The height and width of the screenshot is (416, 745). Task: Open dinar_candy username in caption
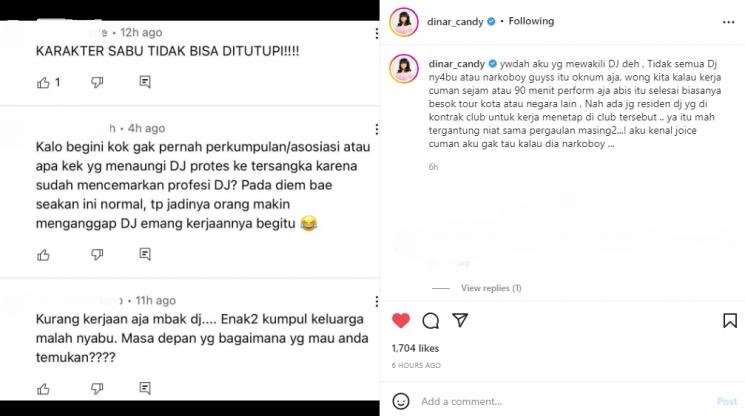457,64
